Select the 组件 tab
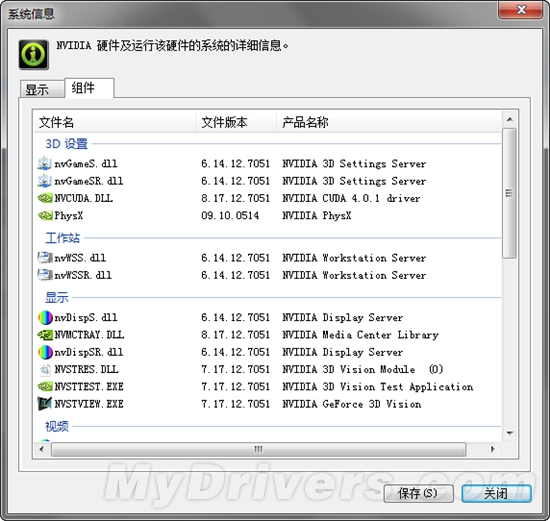 [x=89, y=88]
